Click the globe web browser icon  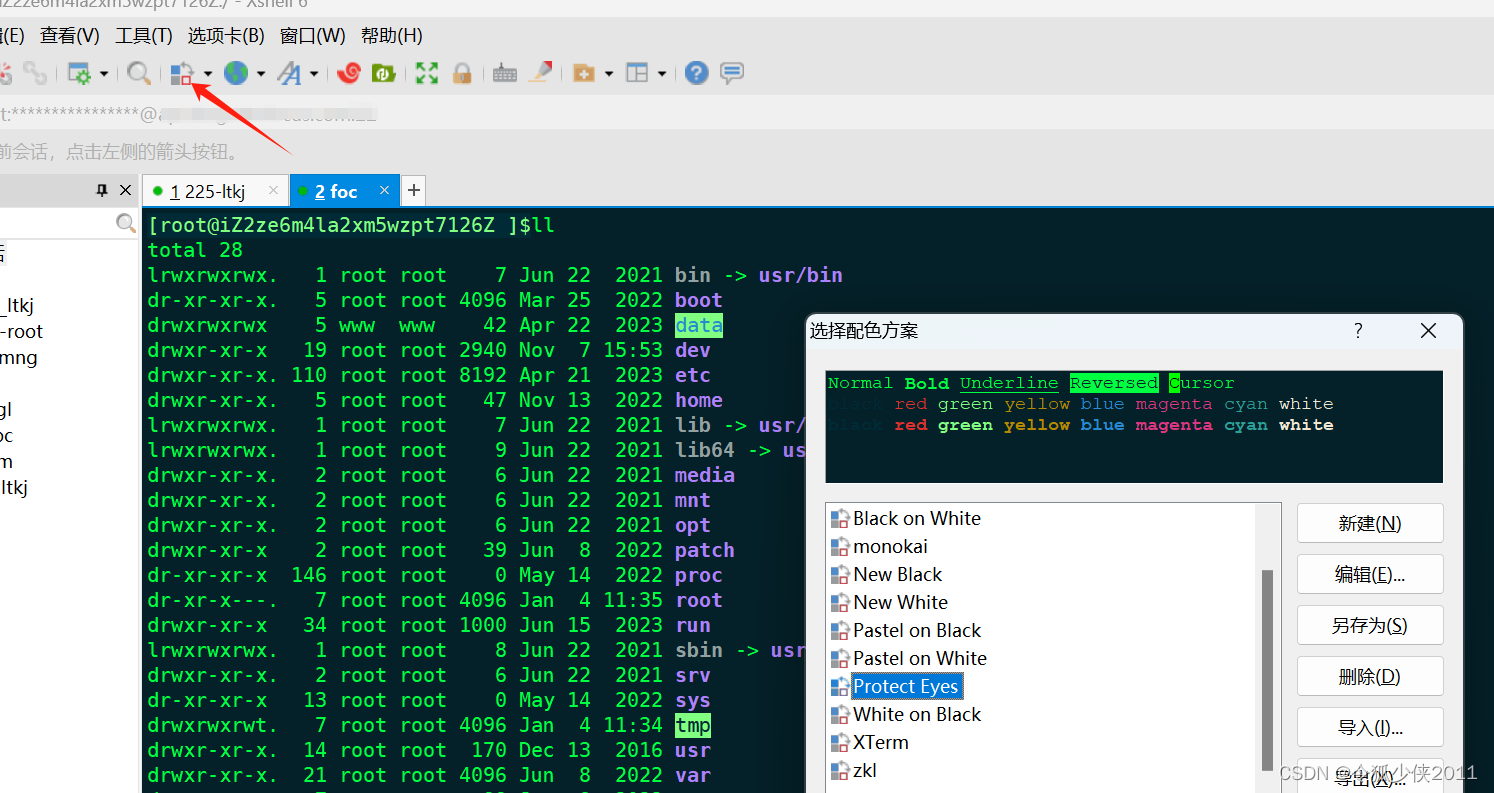(235, 73)
